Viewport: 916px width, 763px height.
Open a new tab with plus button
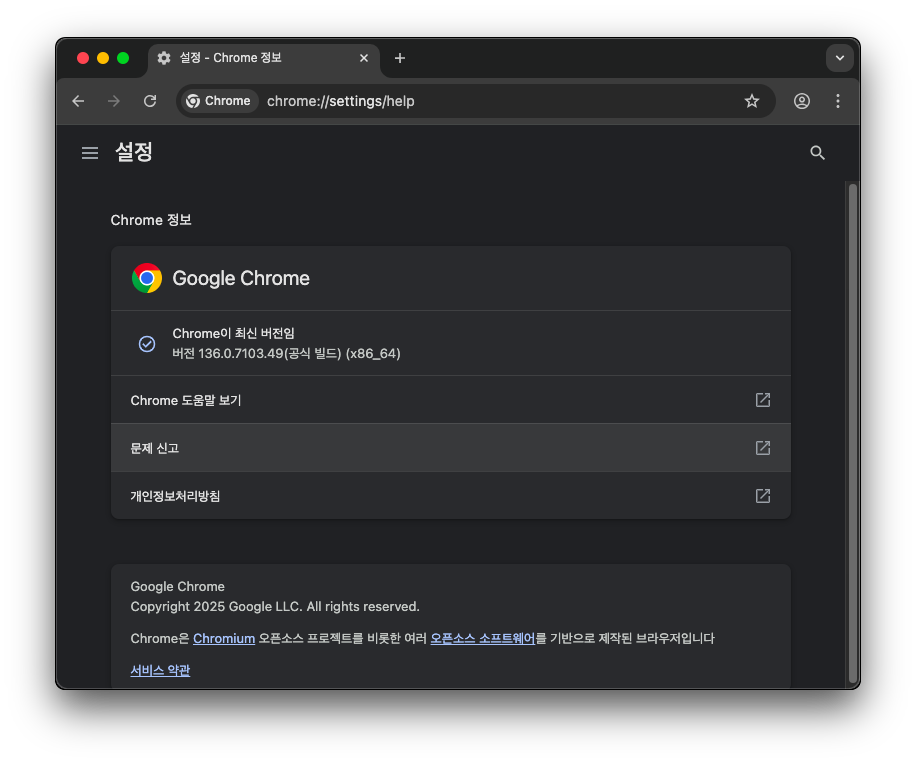pyautogui.click(x=400, y=58)
